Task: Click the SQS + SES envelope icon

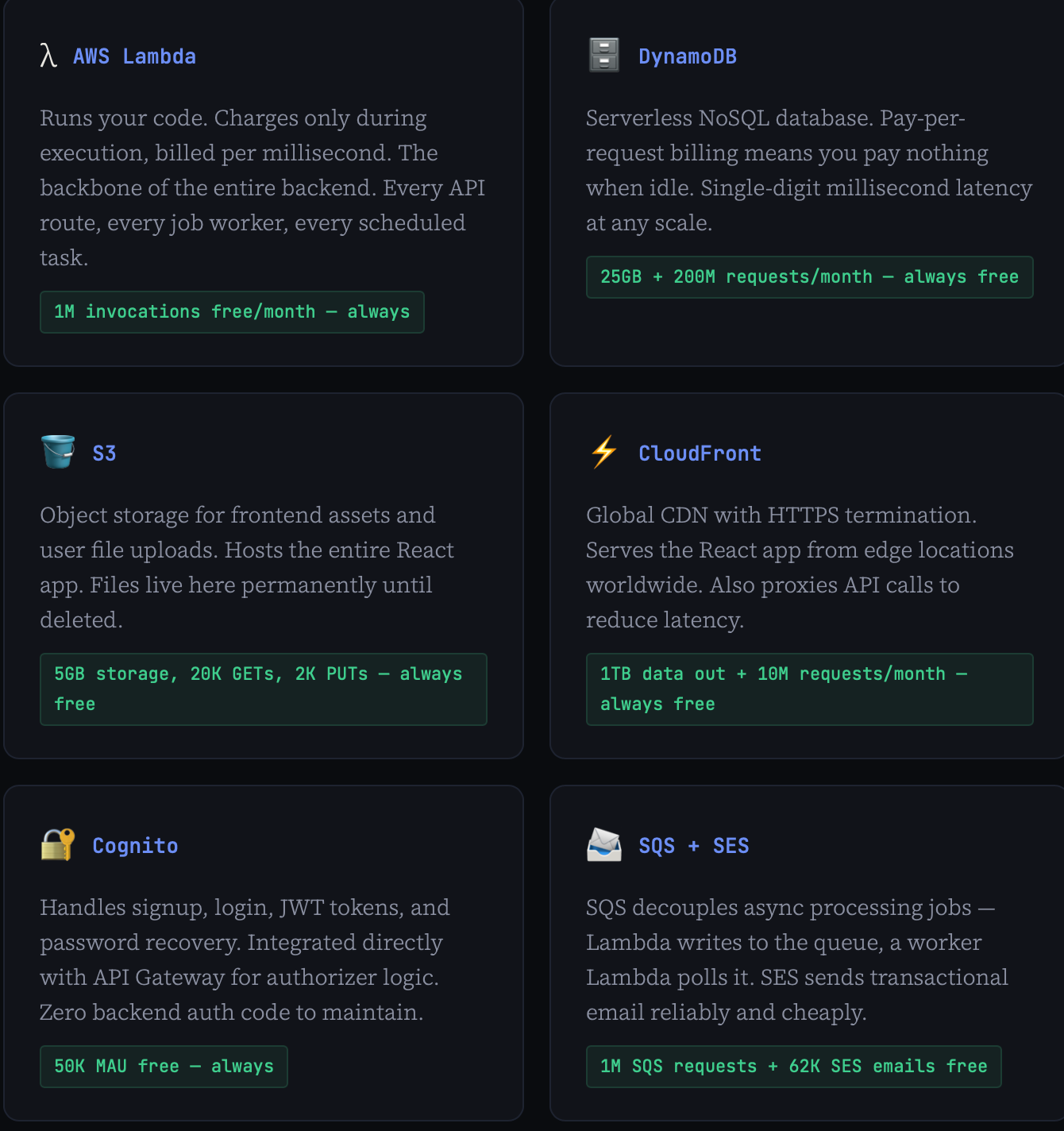Action: click(x=604, y=844)
